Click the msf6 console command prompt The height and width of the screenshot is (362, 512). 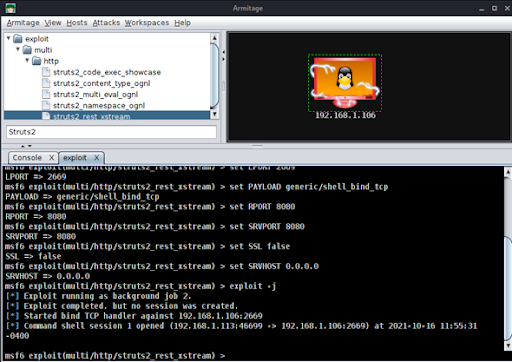(x=115, y=356)
